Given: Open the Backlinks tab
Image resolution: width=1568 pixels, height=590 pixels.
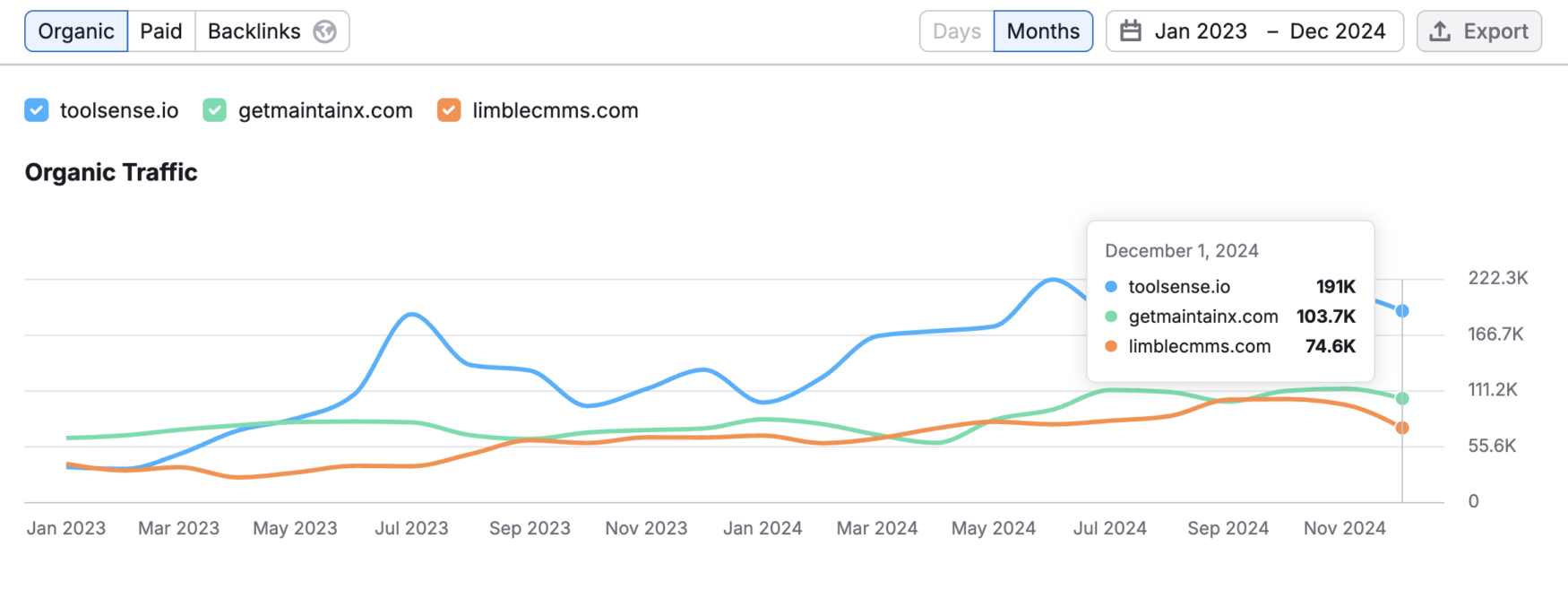Looking at the screenshot, I should click(254, 31).
